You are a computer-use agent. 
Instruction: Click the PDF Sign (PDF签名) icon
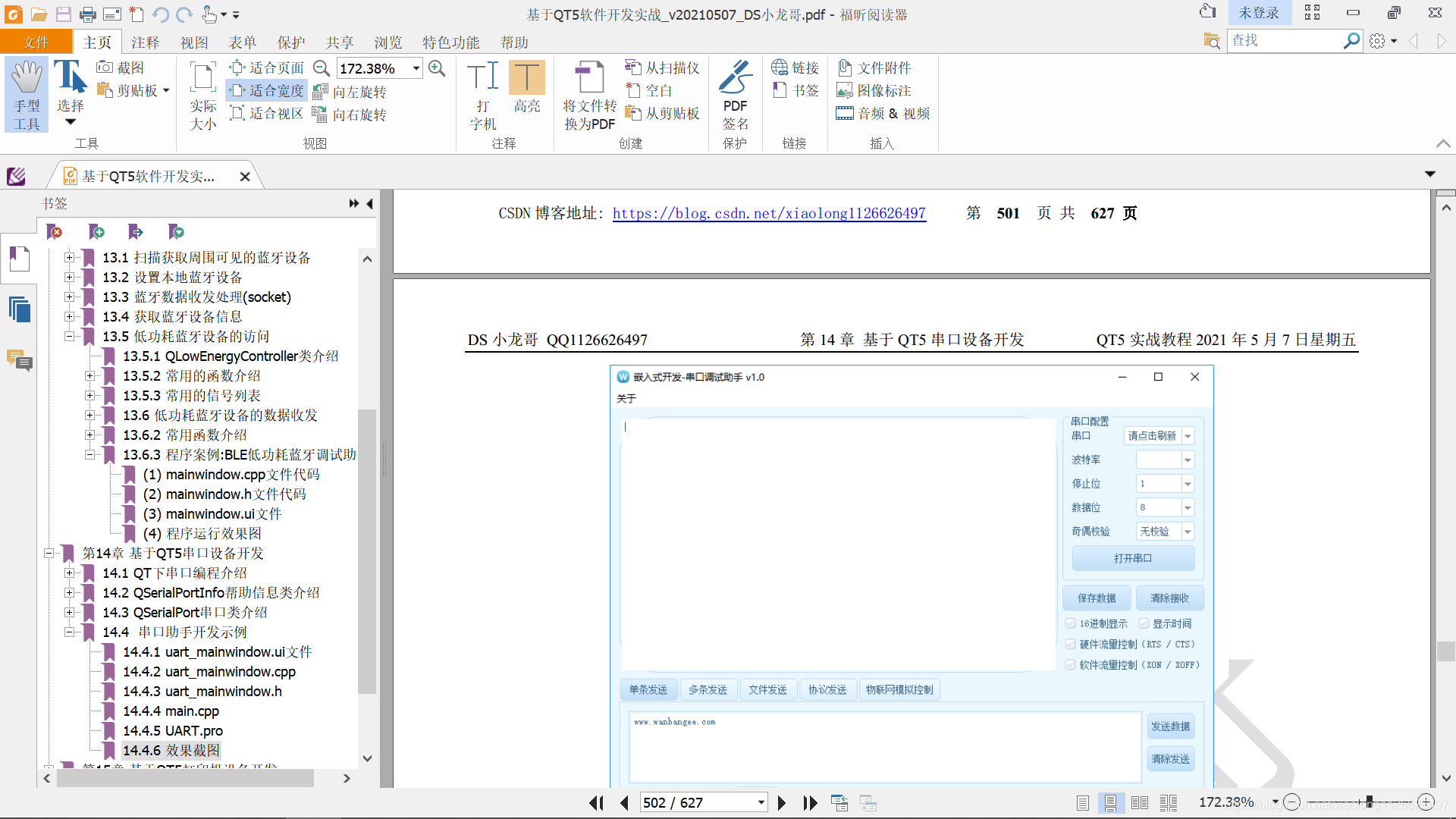click(734, 77)
